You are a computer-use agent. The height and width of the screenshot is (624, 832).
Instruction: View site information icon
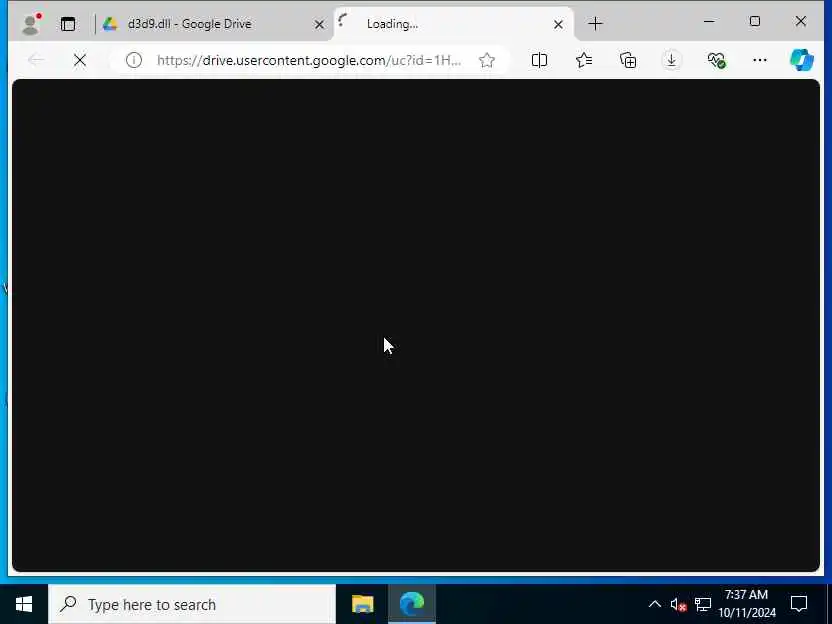click(134, 60)
